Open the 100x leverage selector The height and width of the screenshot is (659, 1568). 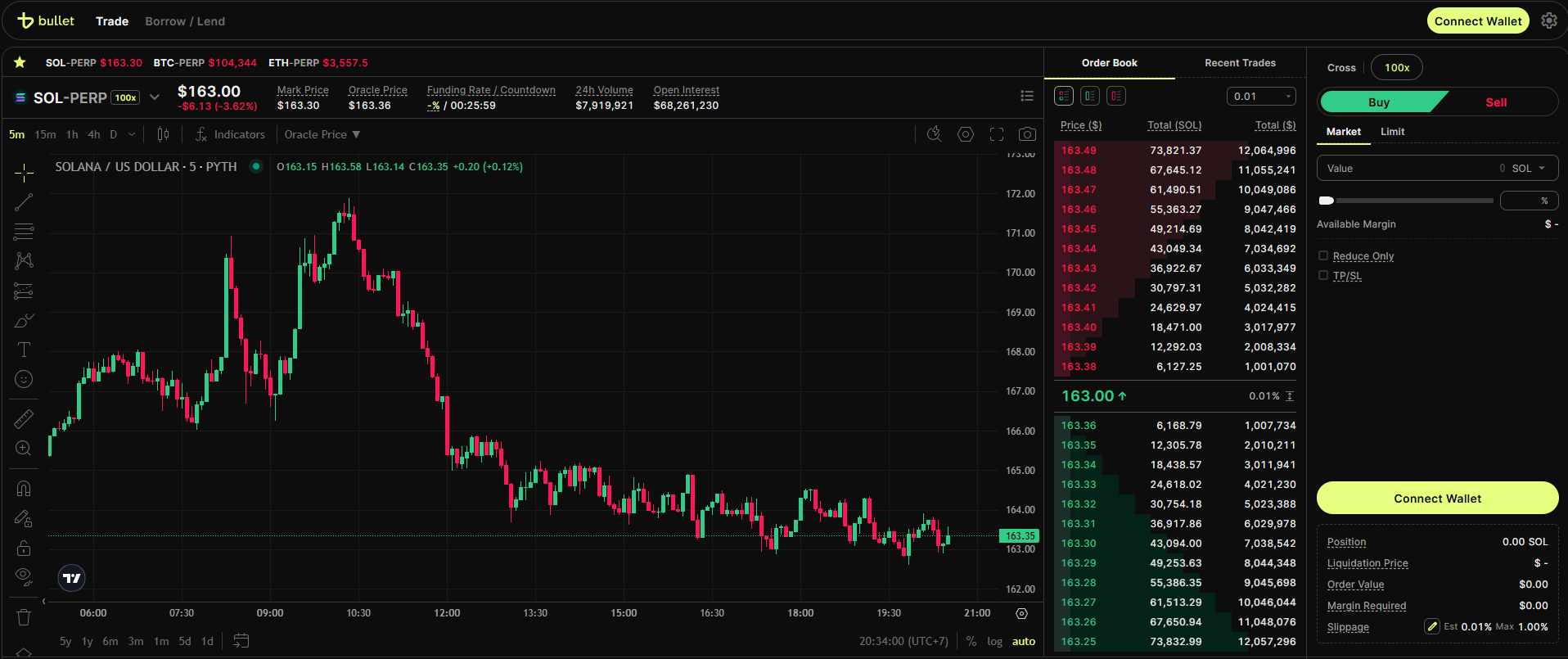[x=1397, y=67]
